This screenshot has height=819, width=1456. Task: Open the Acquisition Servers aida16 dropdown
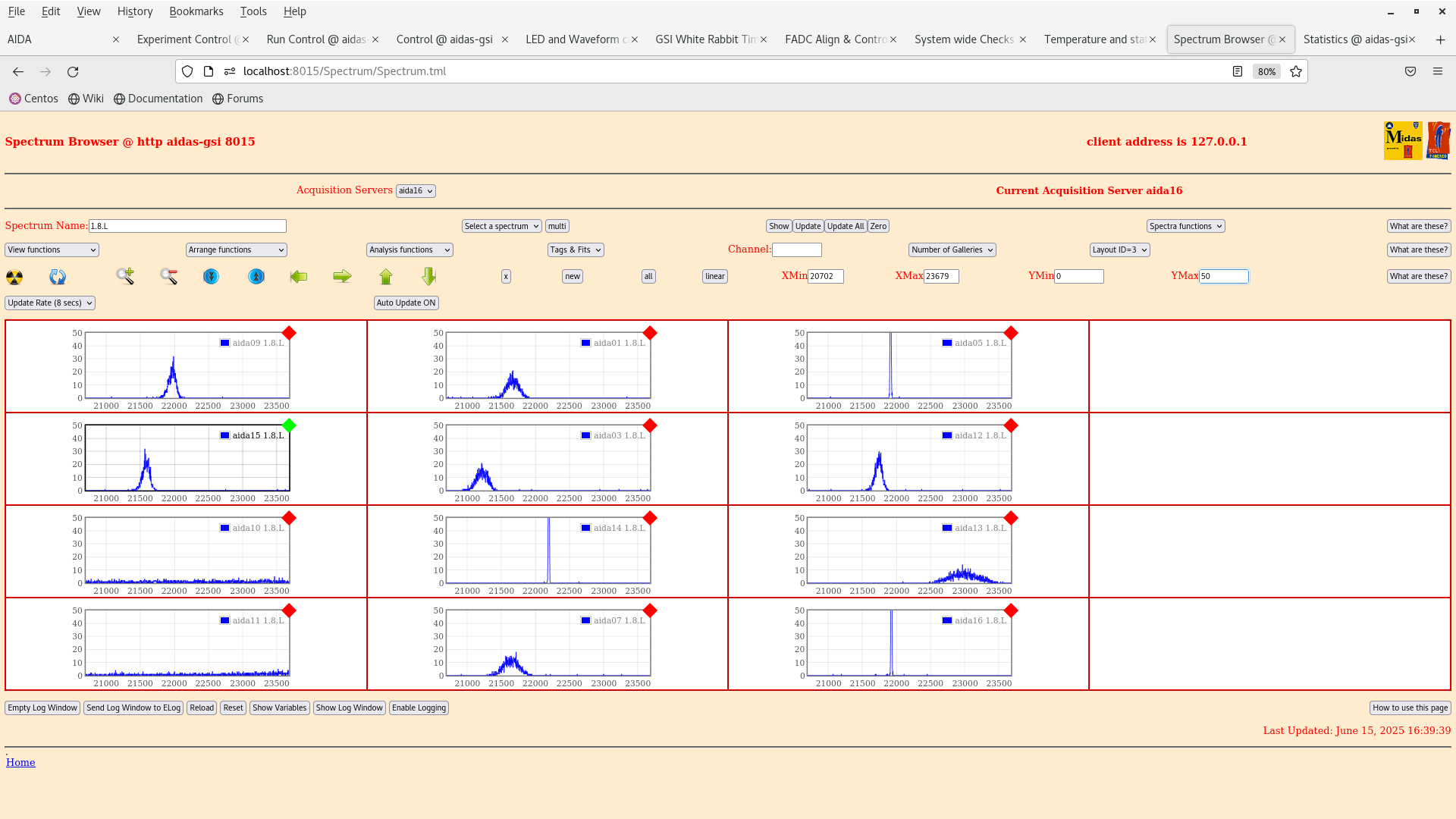pos(416,191)
